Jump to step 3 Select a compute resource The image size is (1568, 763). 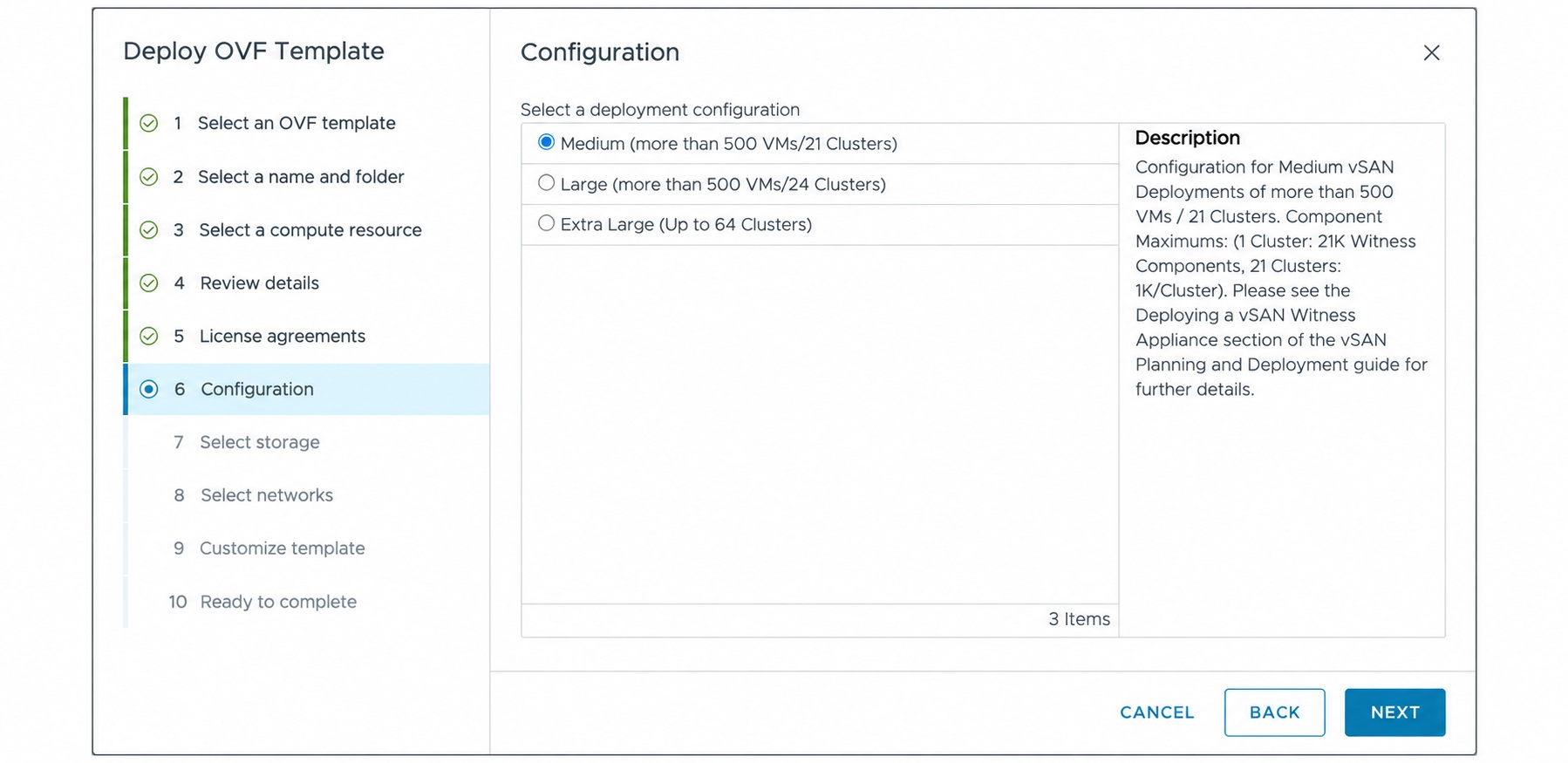307,230
